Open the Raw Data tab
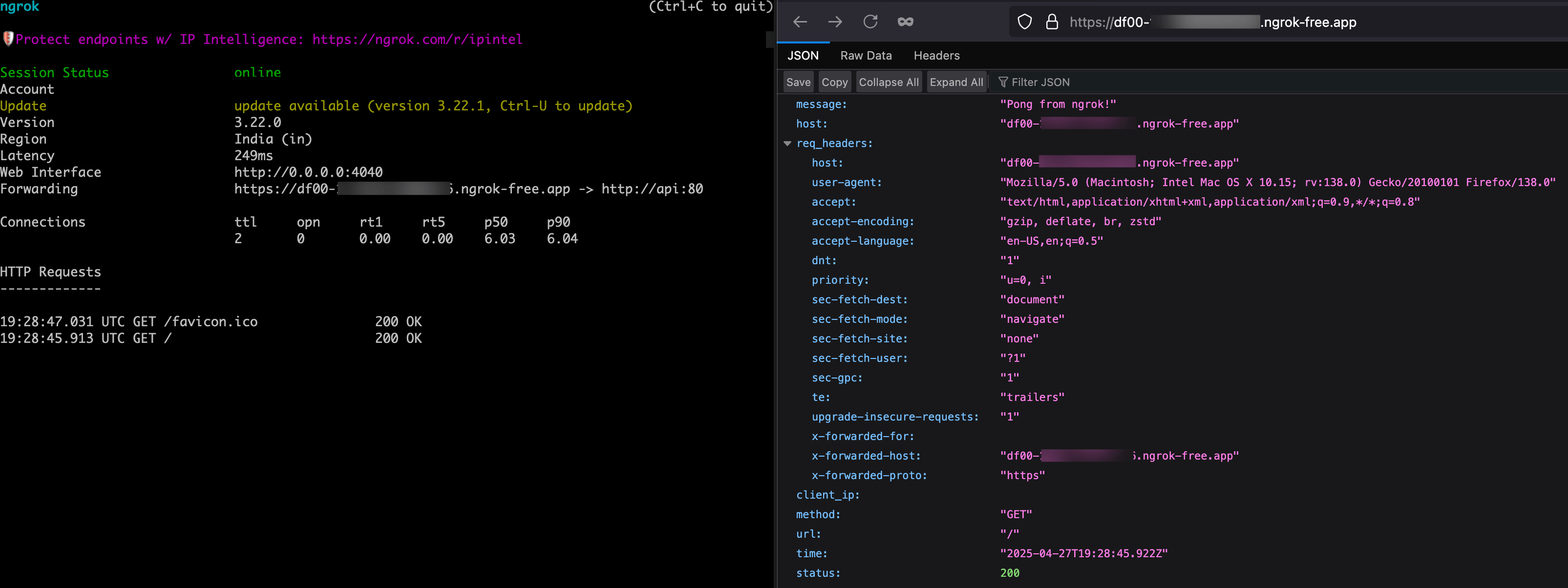This screenshot has height=588, width=1568. pos(866,55)
